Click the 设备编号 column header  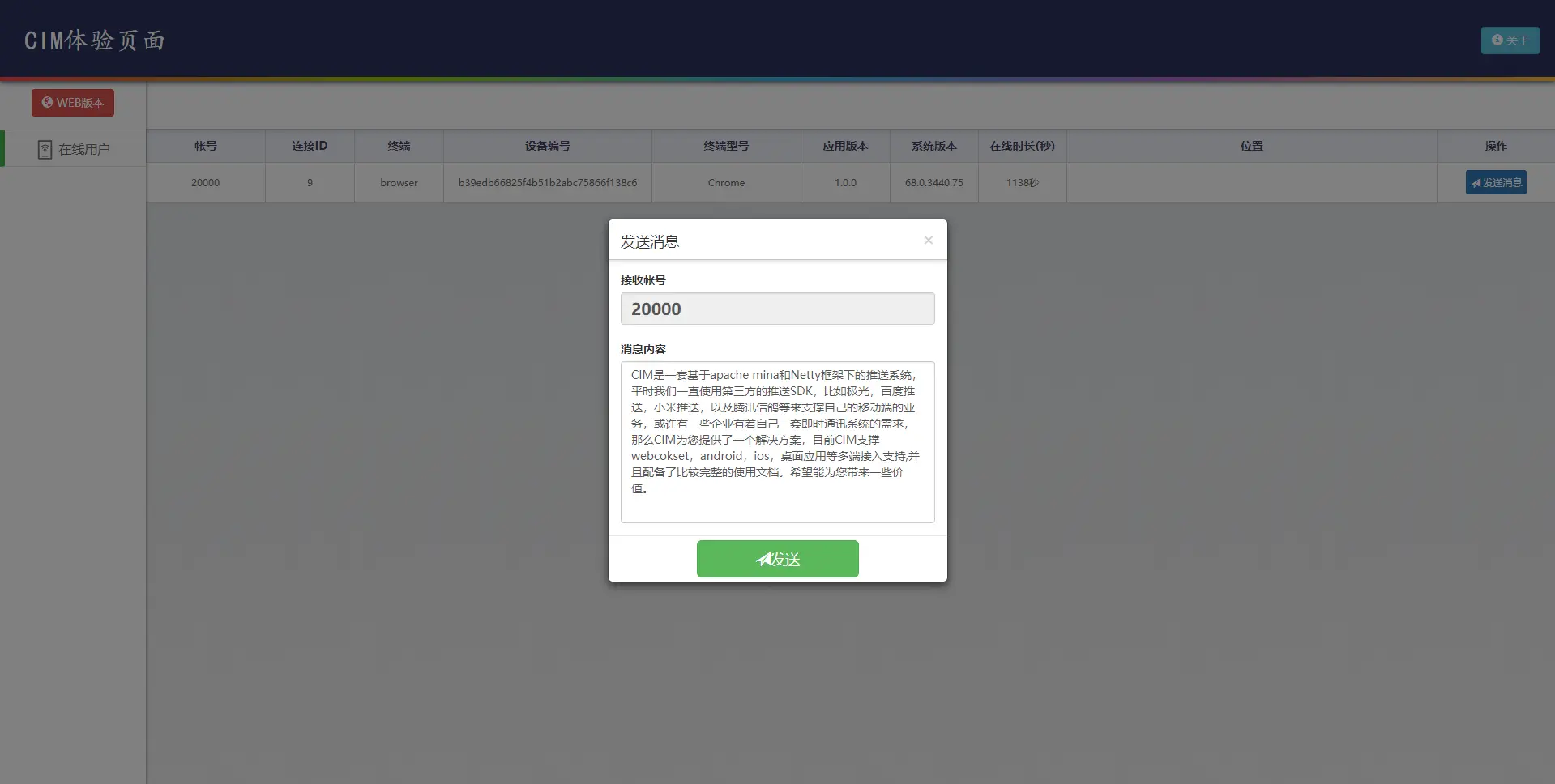click(547, 146)
